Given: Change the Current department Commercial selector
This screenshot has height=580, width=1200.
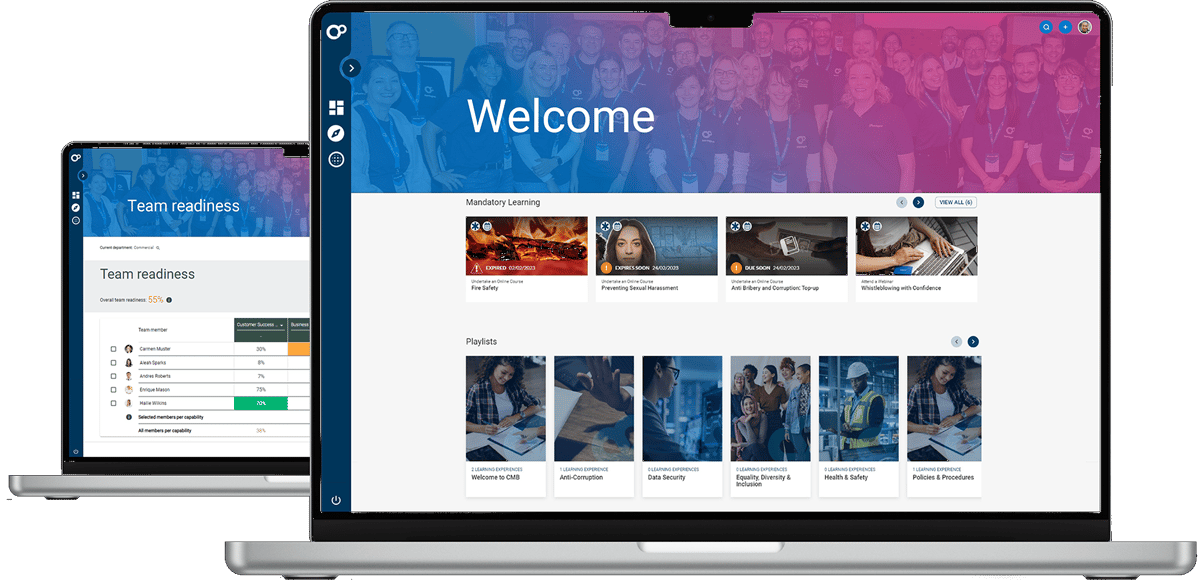Looking at the screenshot, I should (x=143, y=247).
